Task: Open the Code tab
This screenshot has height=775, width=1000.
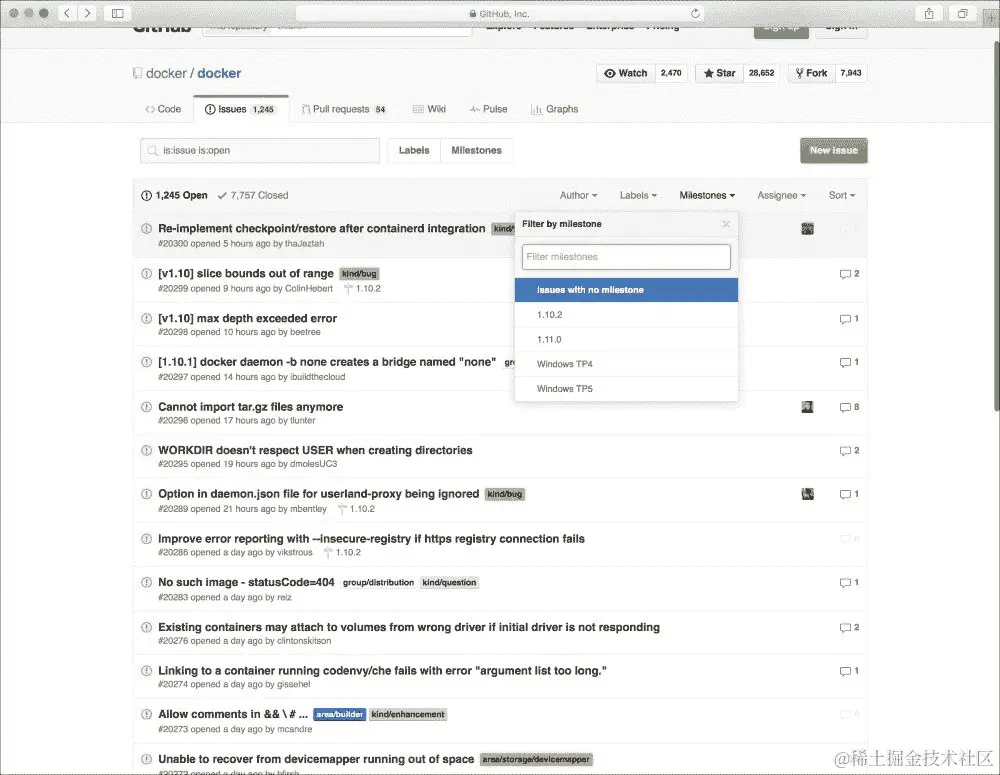Action: point(163,108)
